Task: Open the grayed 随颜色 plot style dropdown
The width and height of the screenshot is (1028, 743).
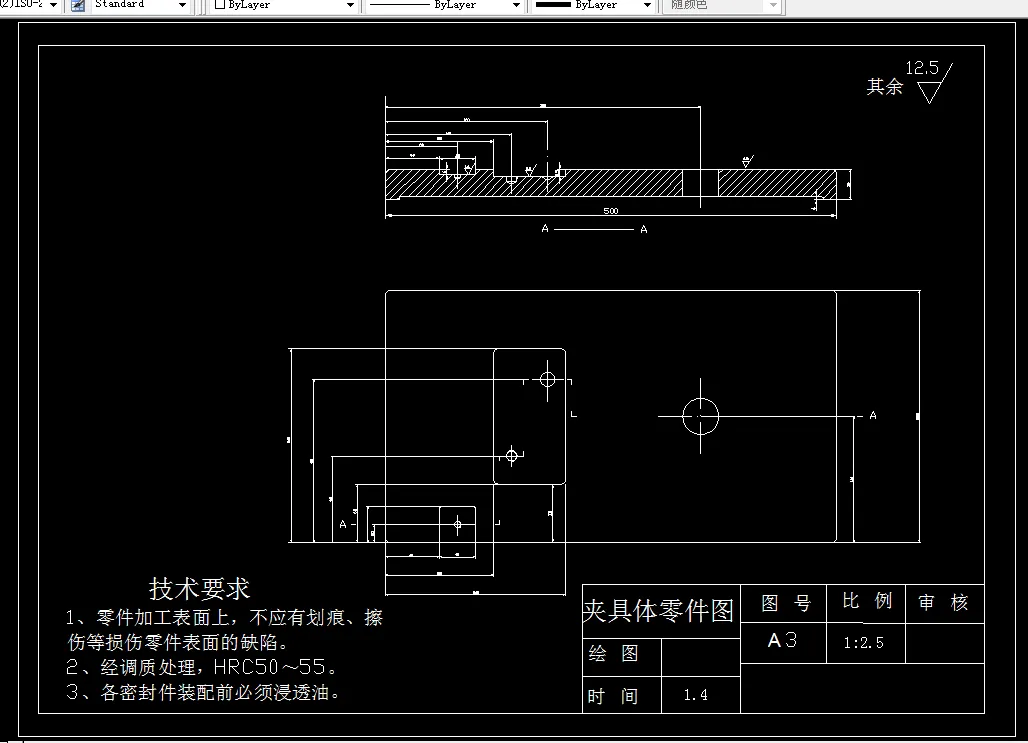Action: (771, 6)
